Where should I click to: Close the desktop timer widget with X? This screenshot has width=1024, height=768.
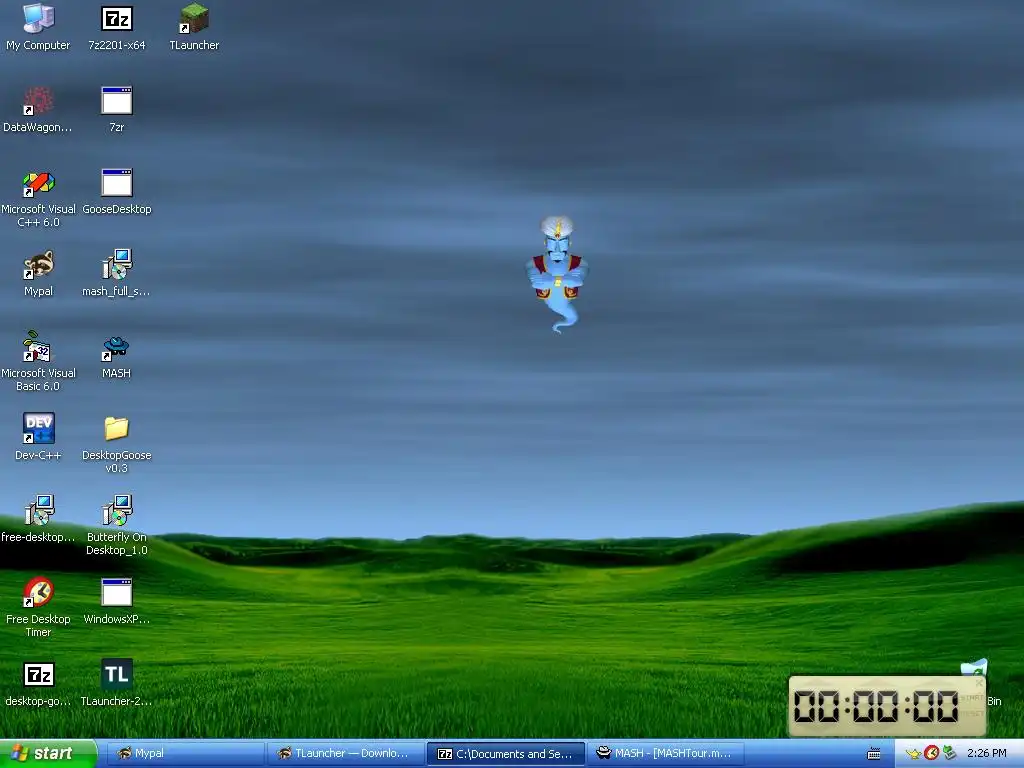pos(979,683)
